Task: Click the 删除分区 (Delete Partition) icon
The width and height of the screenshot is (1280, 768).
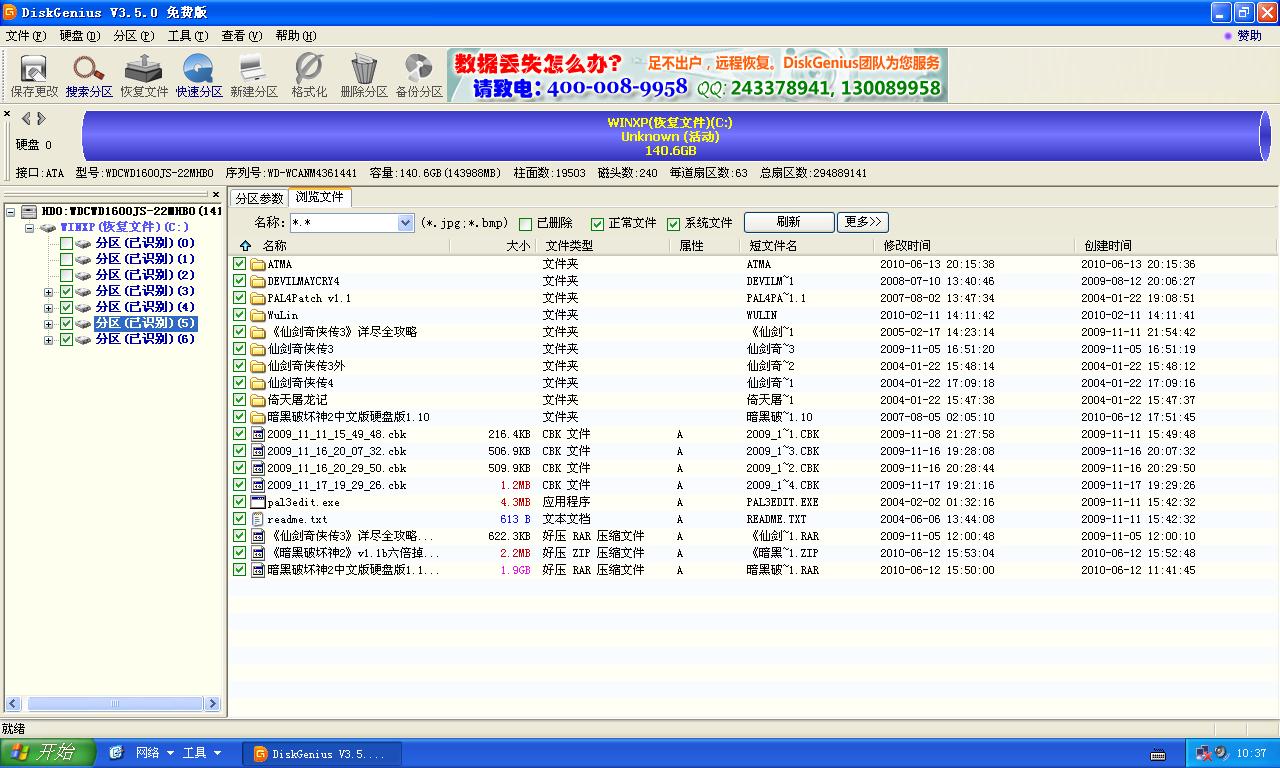Action: (x=363, y=74)
